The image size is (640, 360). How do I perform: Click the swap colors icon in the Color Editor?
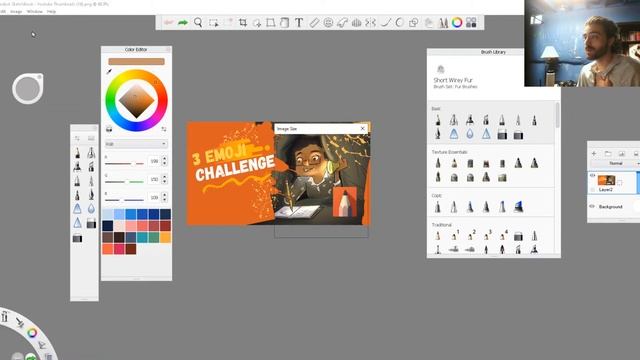(x=164, y=129)
